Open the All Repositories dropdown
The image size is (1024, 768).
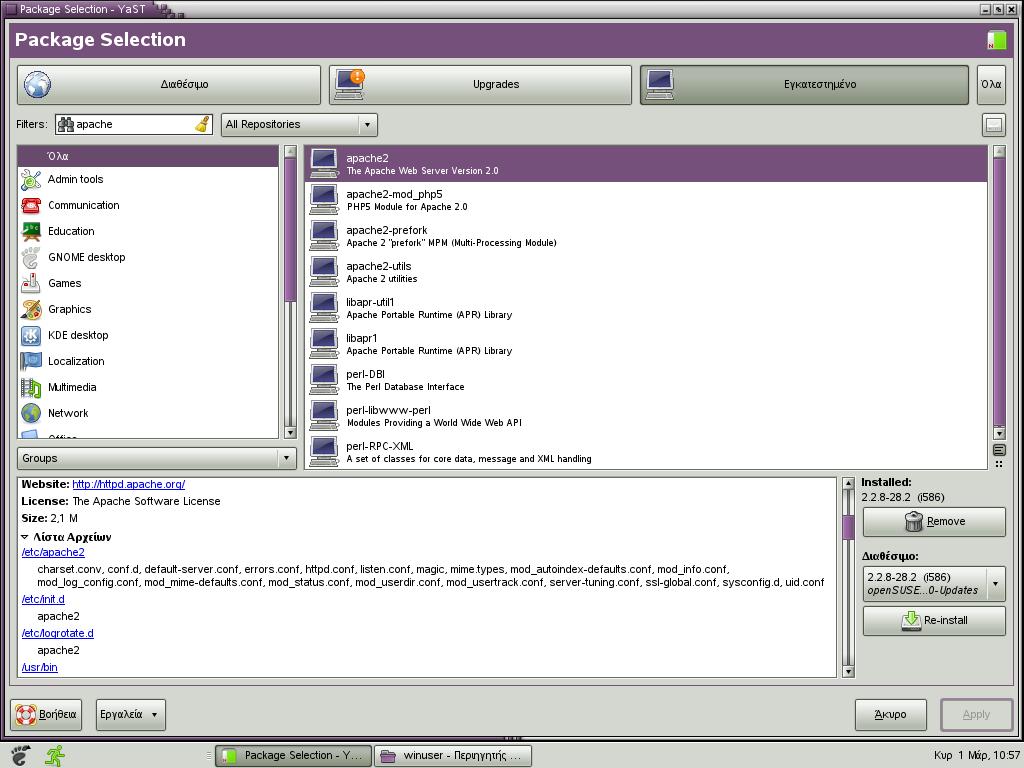point(300,124)
